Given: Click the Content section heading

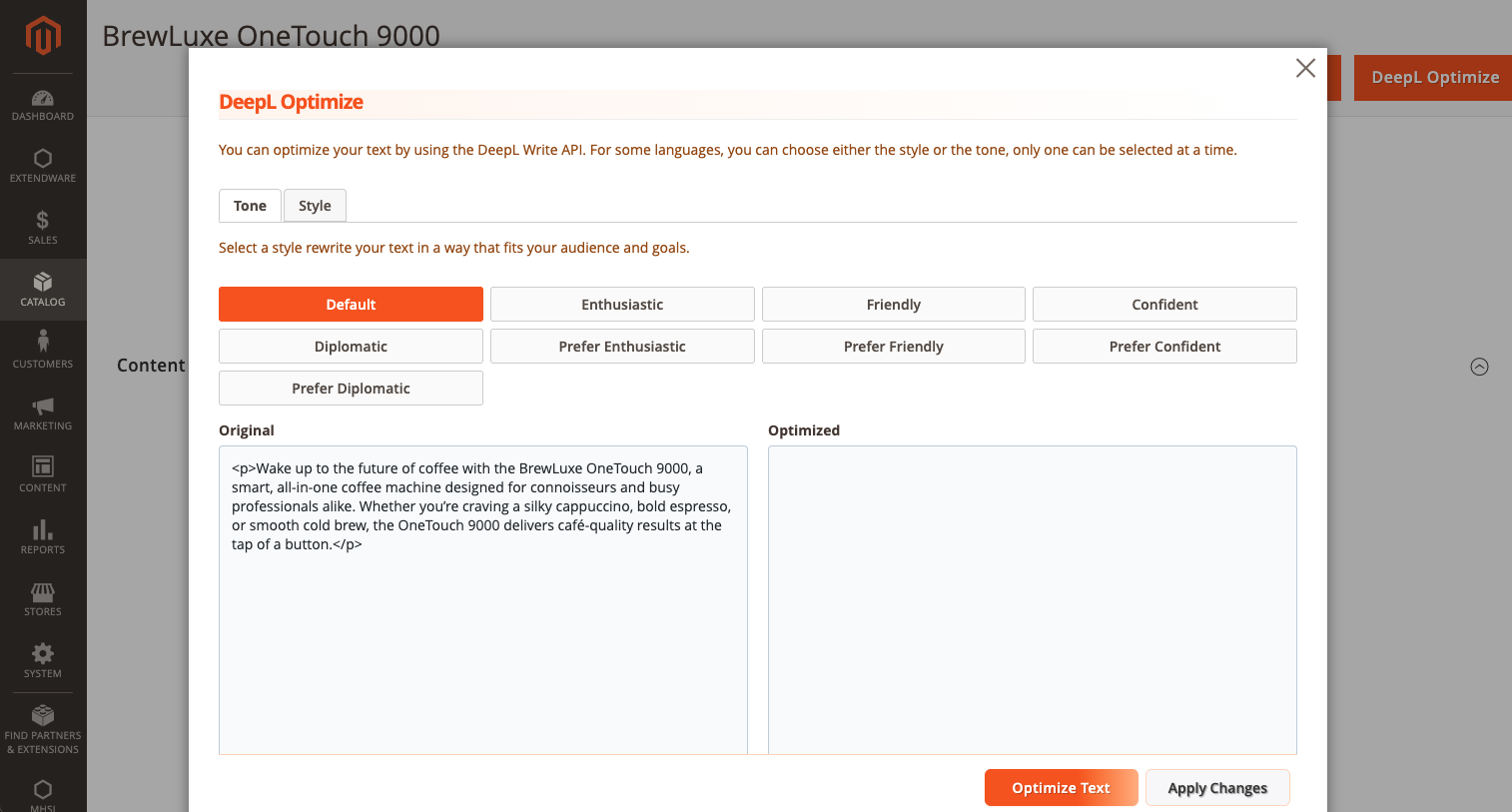Looking at the screenshot, I should click(x=151, y=366).
